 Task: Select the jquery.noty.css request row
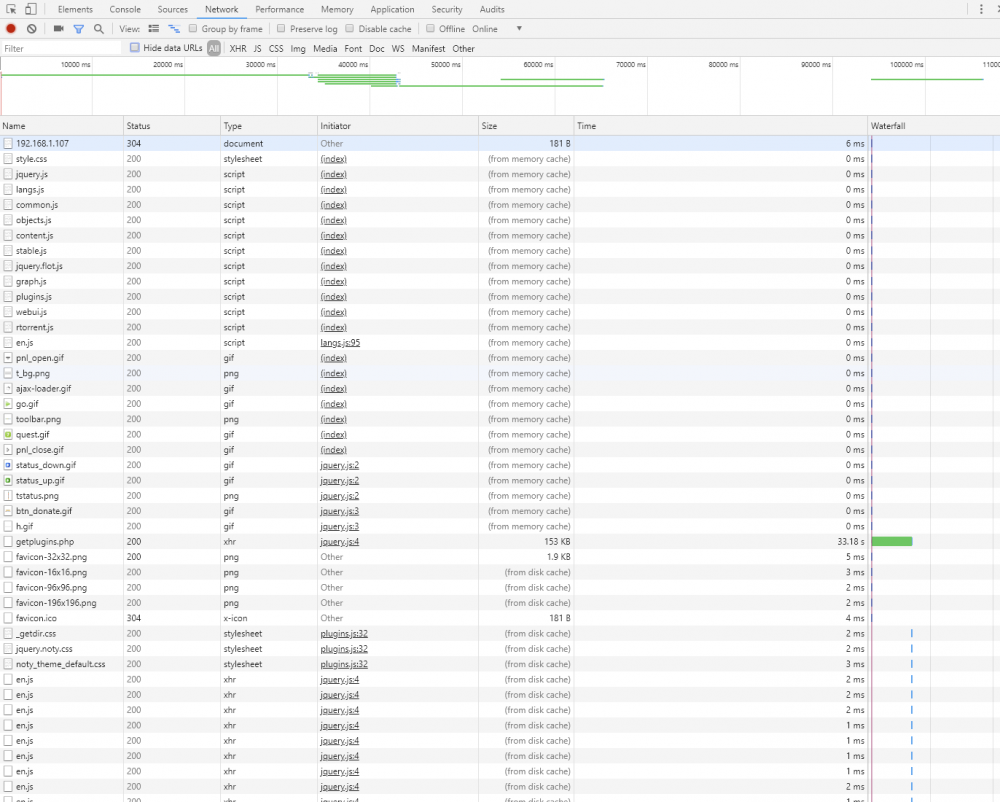point(500,649)
